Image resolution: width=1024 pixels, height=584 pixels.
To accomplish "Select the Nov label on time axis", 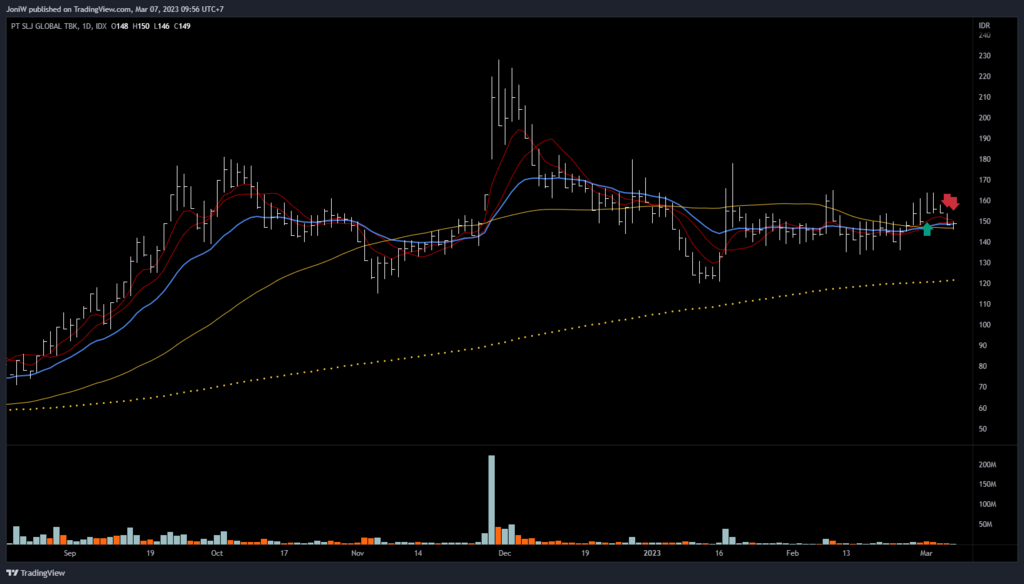I will [357, 551].
